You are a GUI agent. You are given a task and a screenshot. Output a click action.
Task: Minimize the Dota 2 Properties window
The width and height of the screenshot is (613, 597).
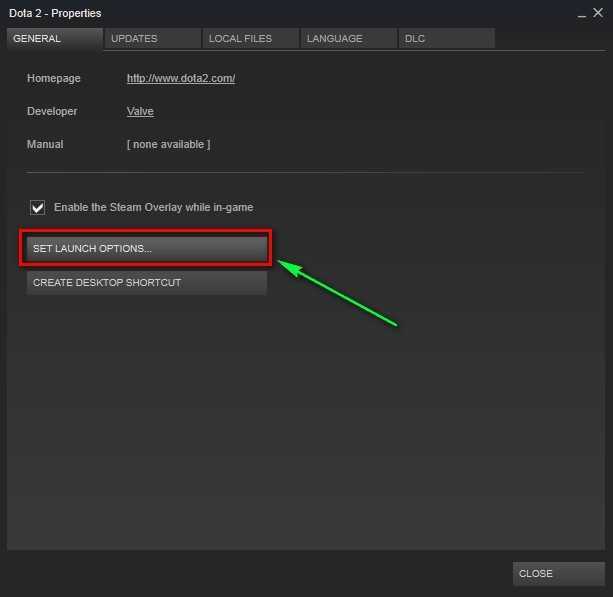point(581,14)
